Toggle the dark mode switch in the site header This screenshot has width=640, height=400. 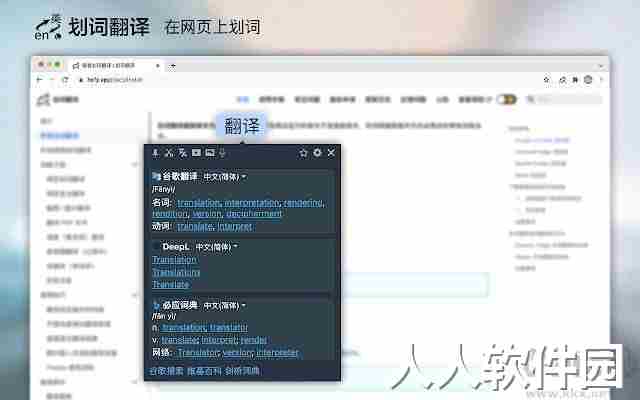pyautogui.click(x=507, y=99)
